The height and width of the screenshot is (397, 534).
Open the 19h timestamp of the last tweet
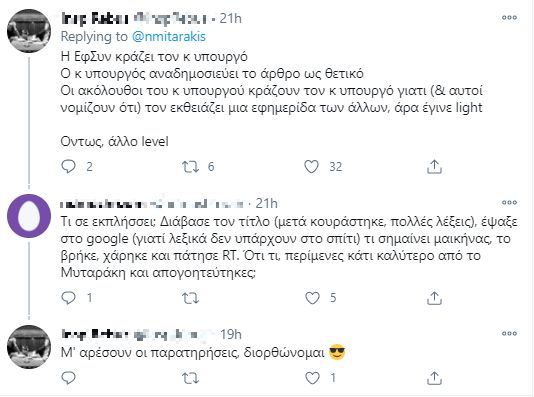231,334
